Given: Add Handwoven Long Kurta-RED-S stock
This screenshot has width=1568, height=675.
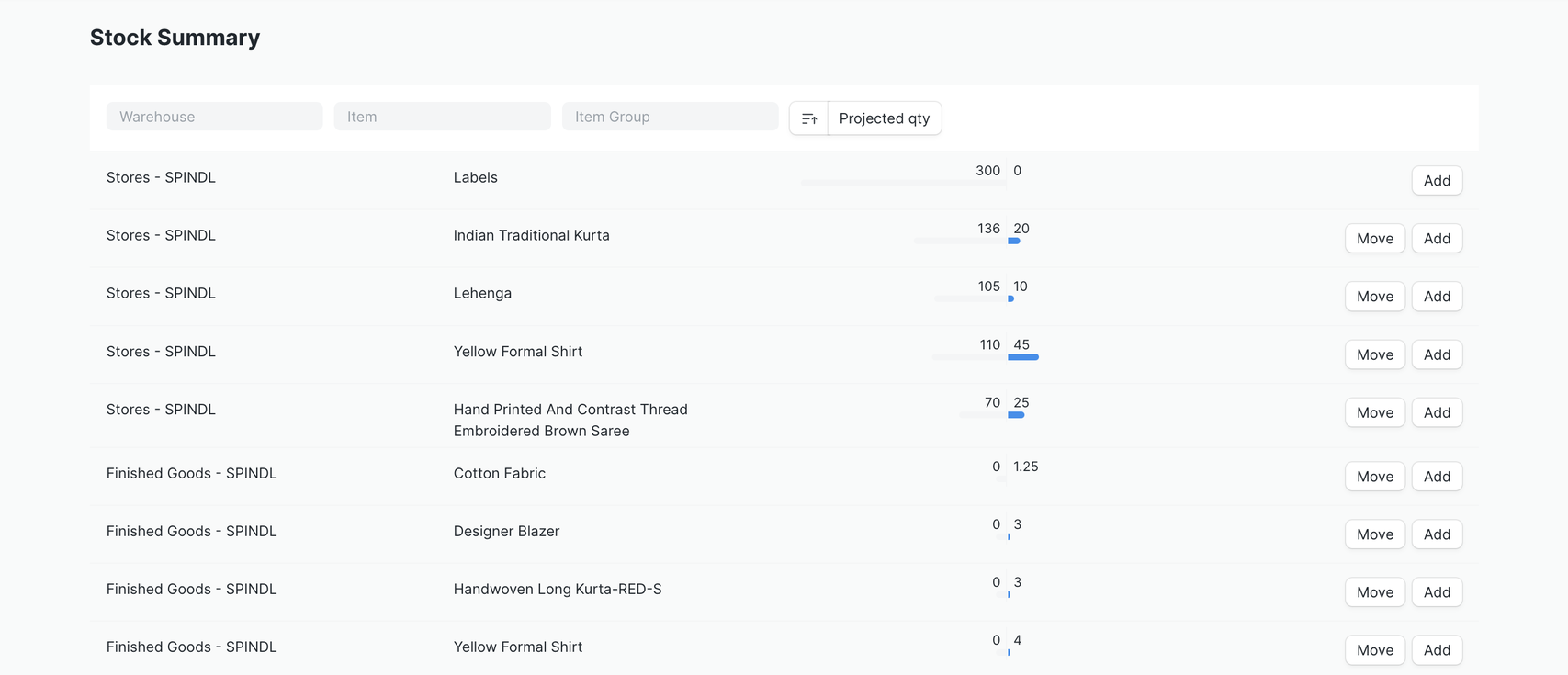Looking at the screenshot, I should click(x=1436, y=592).
